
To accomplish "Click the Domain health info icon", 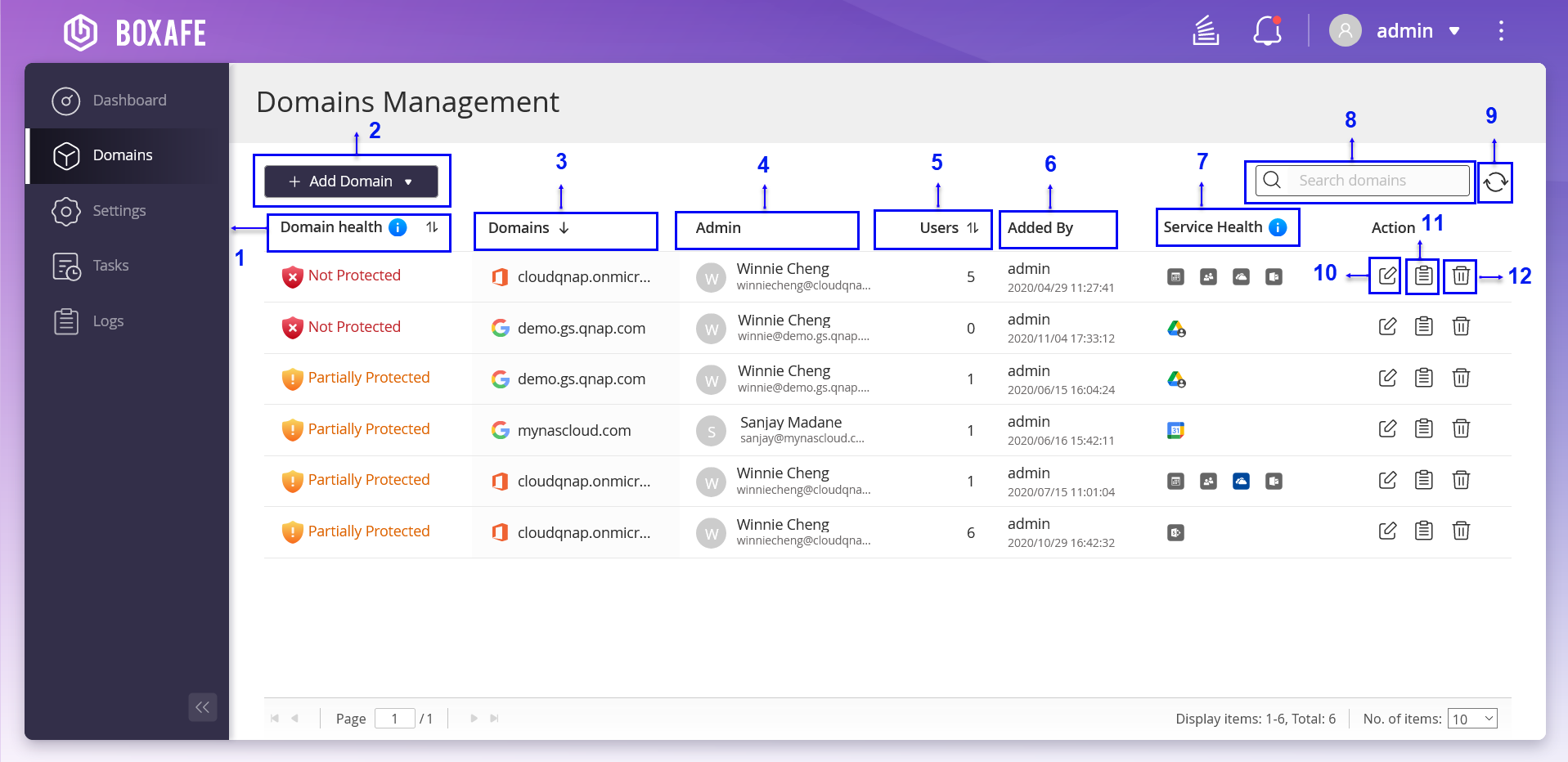I will click(398, 227).
